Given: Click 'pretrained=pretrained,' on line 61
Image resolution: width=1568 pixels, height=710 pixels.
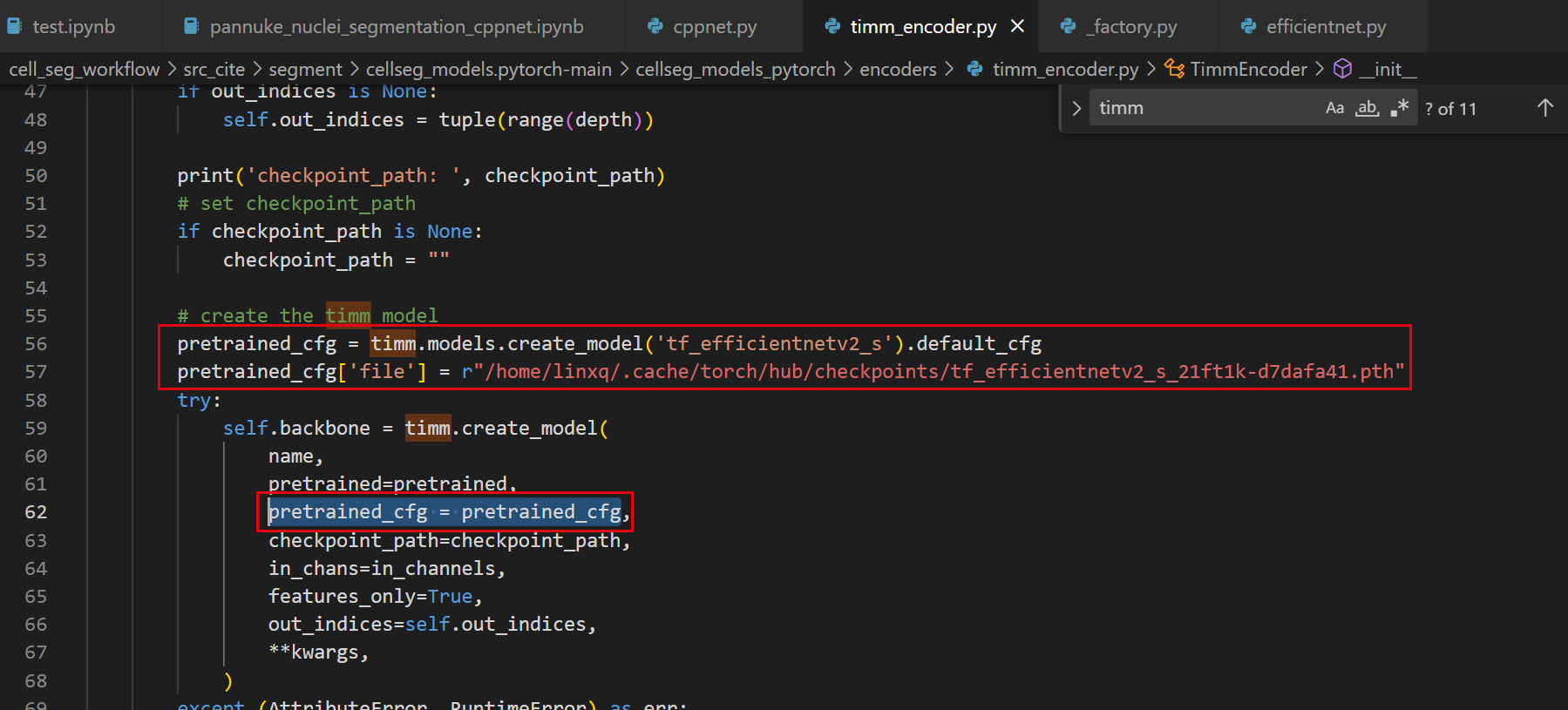Looking at the screenshot, I should click(392, 483).
